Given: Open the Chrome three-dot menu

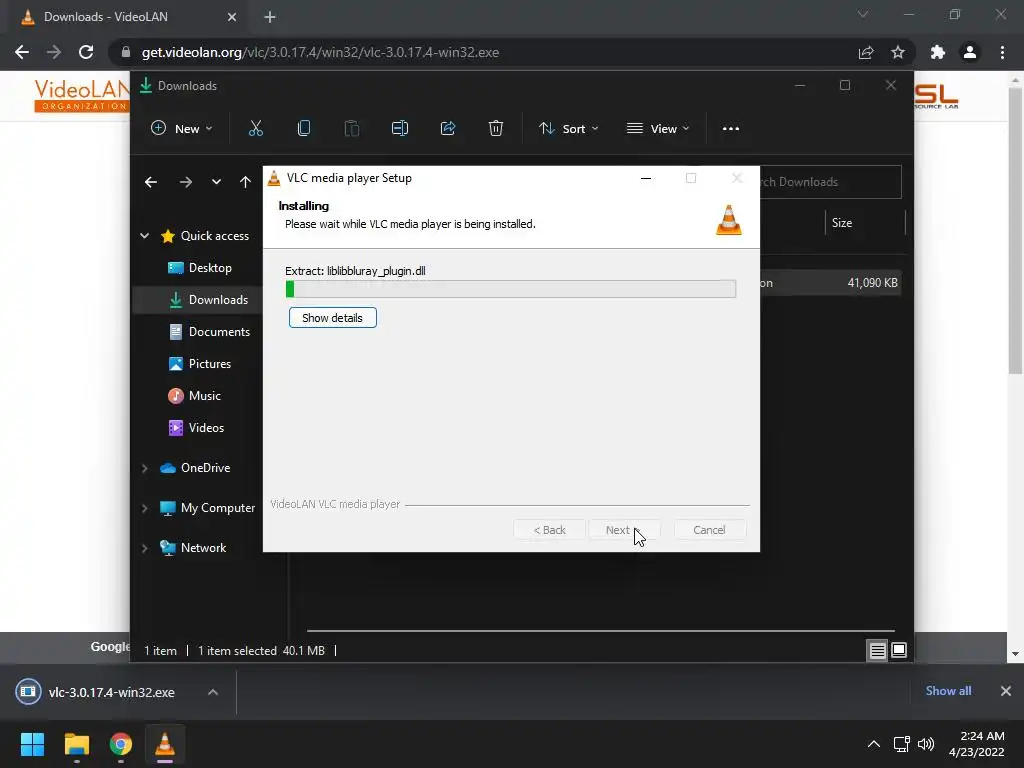Looking at the screenshot, I should point(1002,52).
